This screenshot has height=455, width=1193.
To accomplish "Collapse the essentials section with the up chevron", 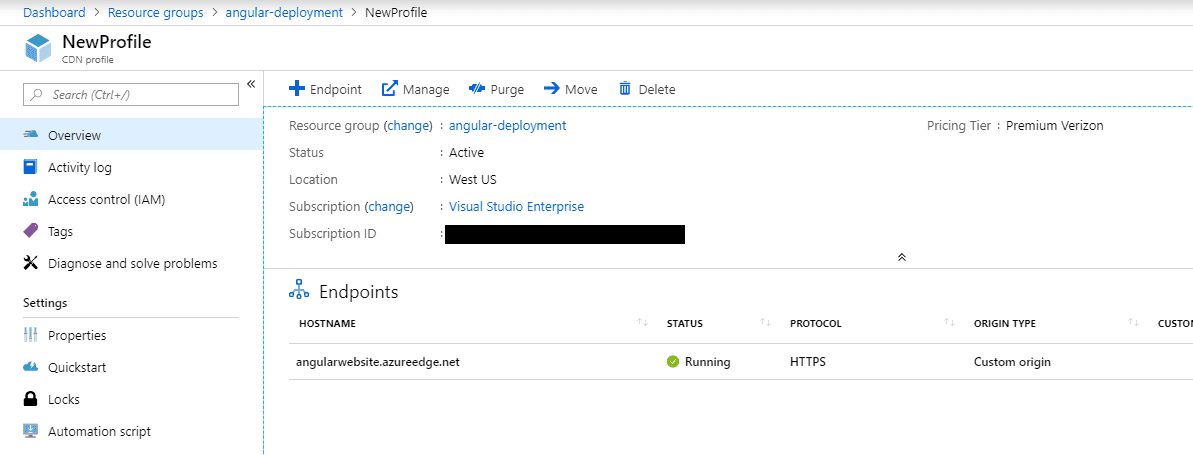I will click(x=902, y=257).
